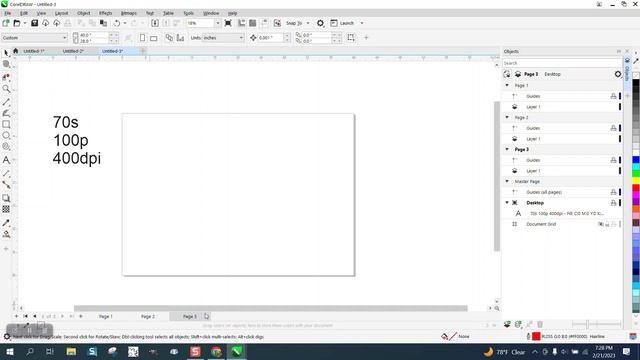The image size is (640, 360).
Task: Select the blue swatch in color palette
Action: point(636,160)
